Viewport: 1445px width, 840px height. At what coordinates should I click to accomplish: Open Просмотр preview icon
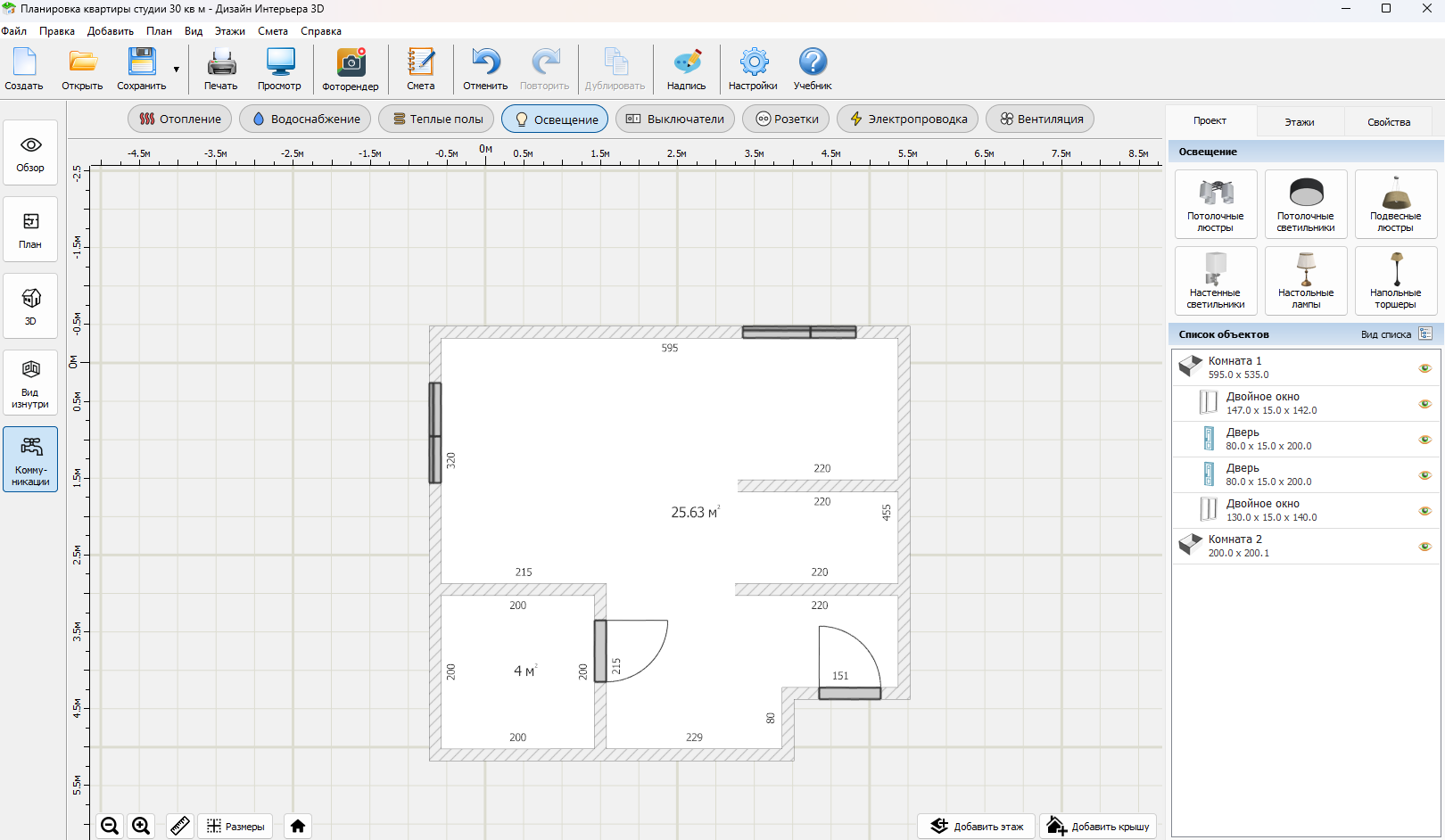[279, 69]
